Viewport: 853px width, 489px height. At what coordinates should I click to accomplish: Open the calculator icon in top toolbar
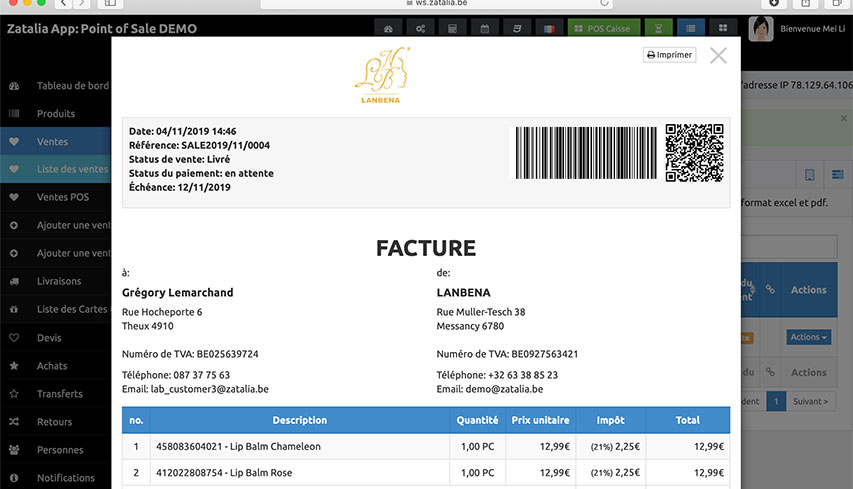[x=453, y=28]
